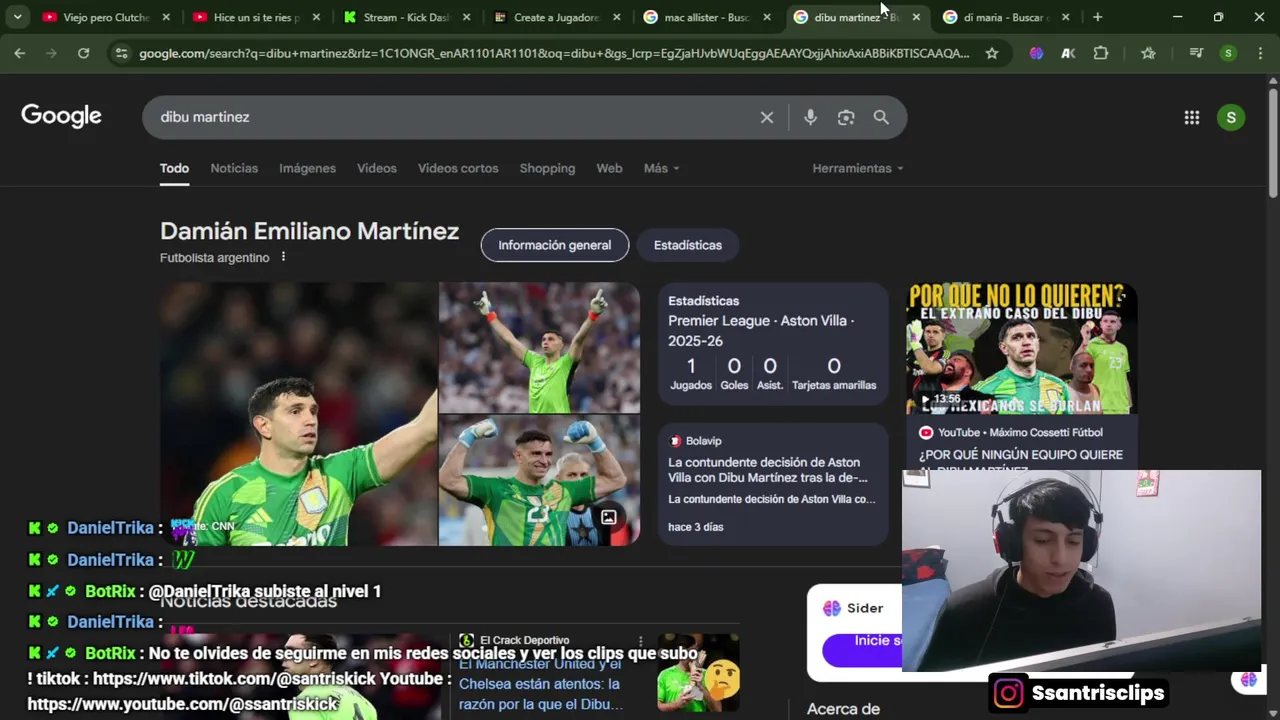Open the image gallery icon on photos
Viewport: 1280px width, 720px height.
608,517
